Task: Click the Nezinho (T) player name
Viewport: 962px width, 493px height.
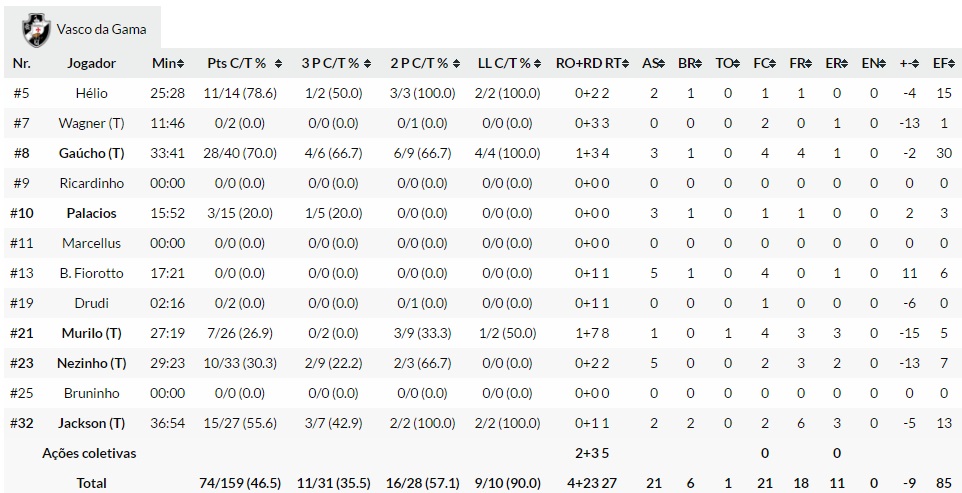Action: pyautogui.click(x=92, y=363)
